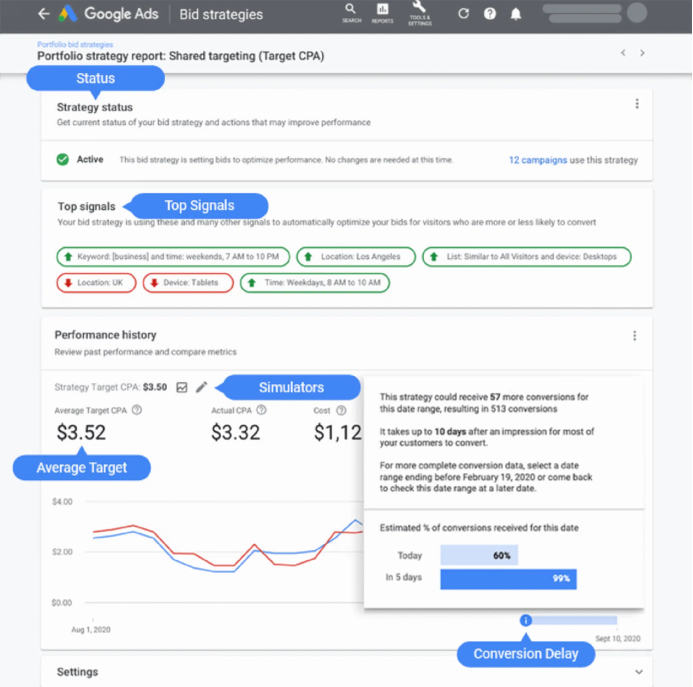
Task: Click the Settings heading text
Action: [x=77, y=672]
